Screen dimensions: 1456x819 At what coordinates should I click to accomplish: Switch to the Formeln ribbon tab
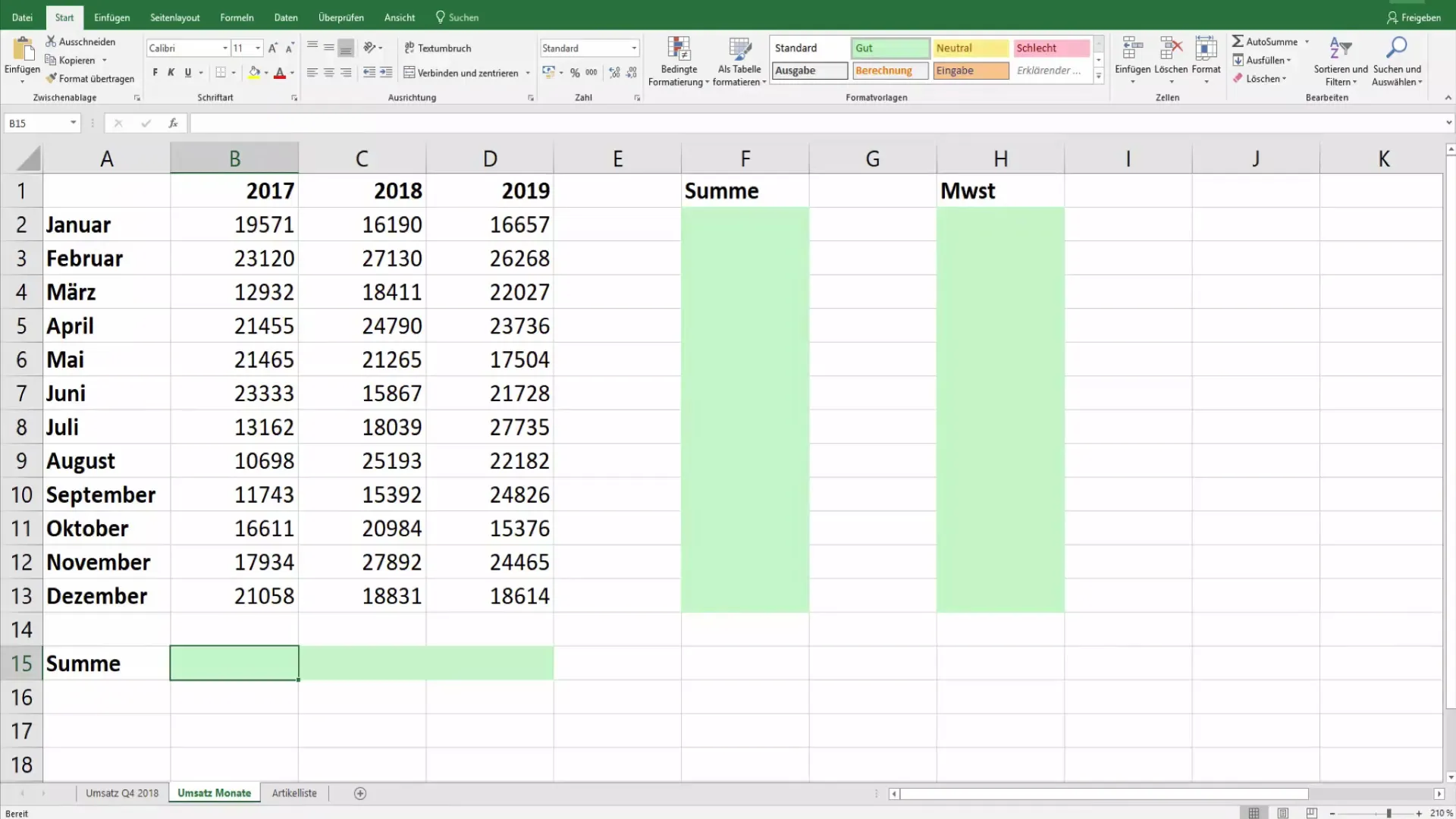point(237,17)
